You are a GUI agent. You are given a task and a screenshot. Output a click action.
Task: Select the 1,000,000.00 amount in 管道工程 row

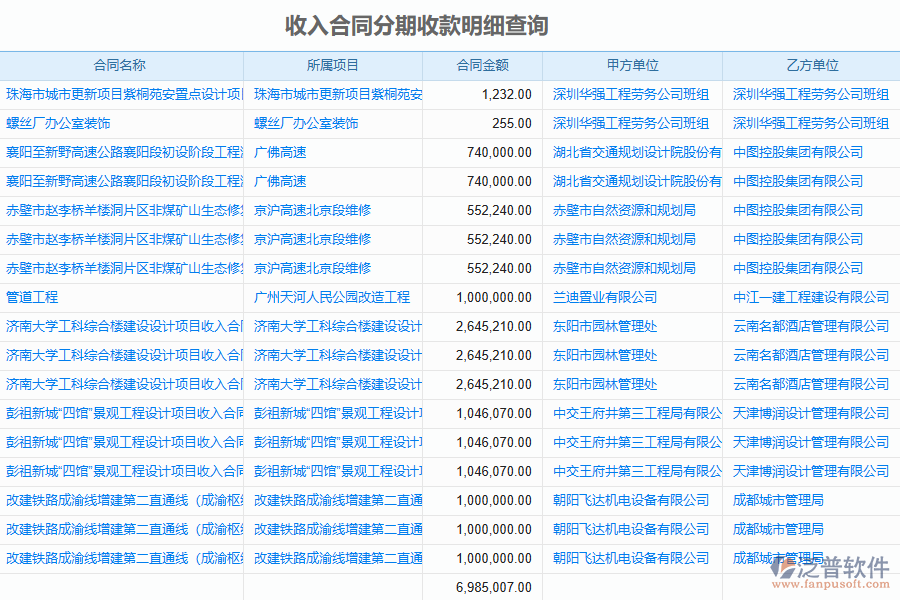pyautogui.click(x=493, y=297)
